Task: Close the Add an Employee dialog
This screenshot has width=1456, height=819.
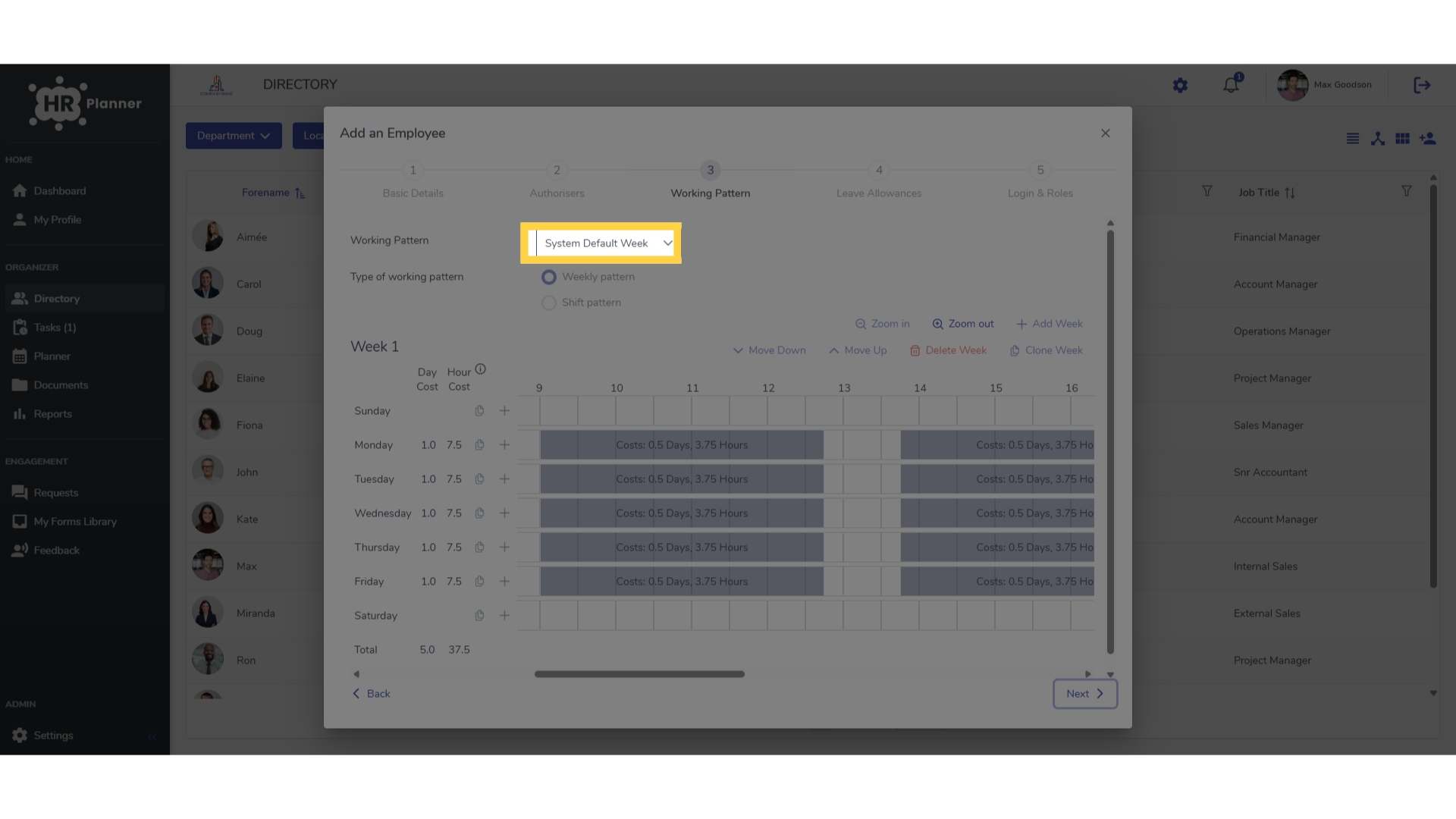Action: [1106, 133]
